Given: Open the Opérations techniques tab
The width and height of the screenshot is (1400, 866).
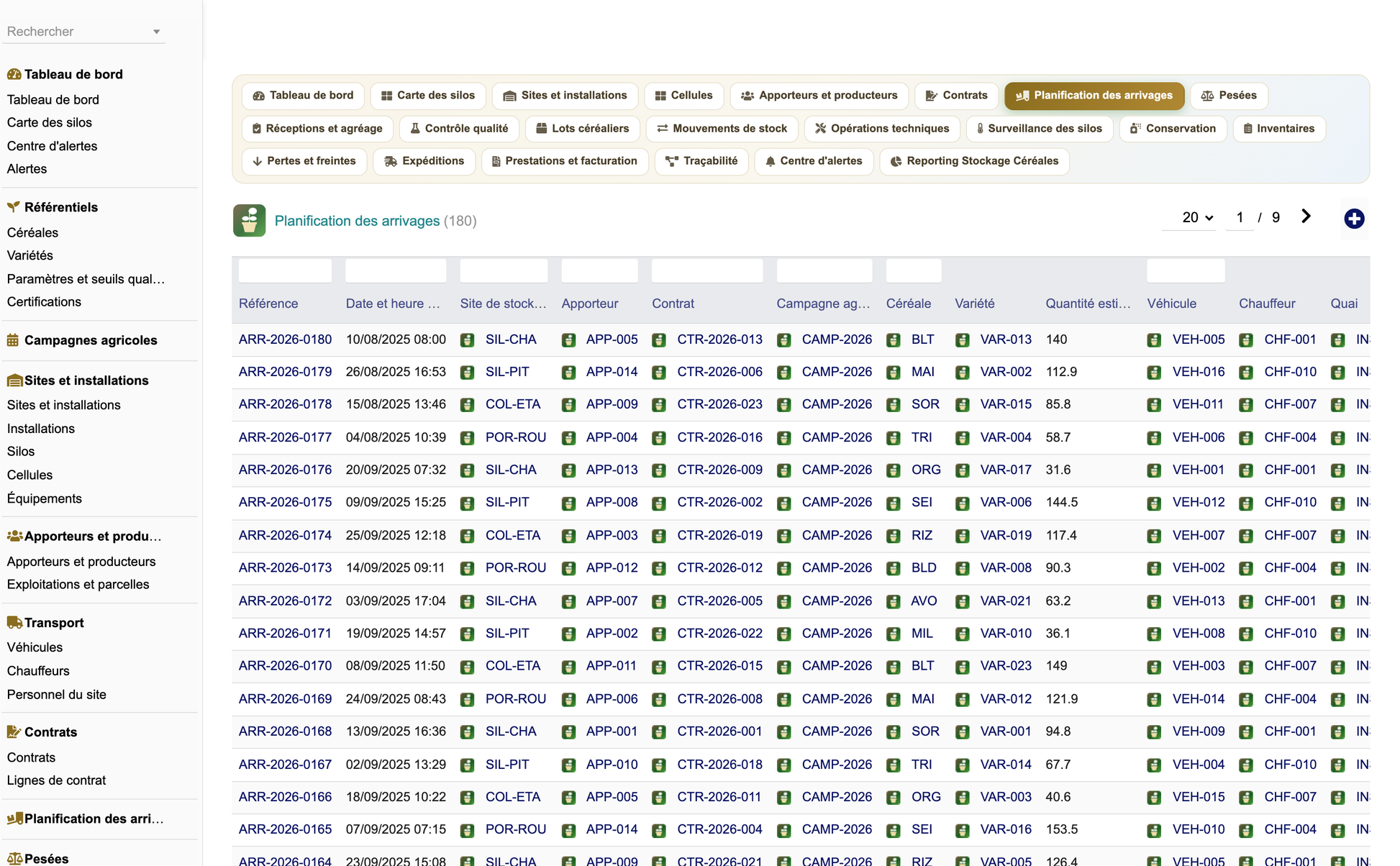Looking at the screenshot, I should [x=882, y=129].
